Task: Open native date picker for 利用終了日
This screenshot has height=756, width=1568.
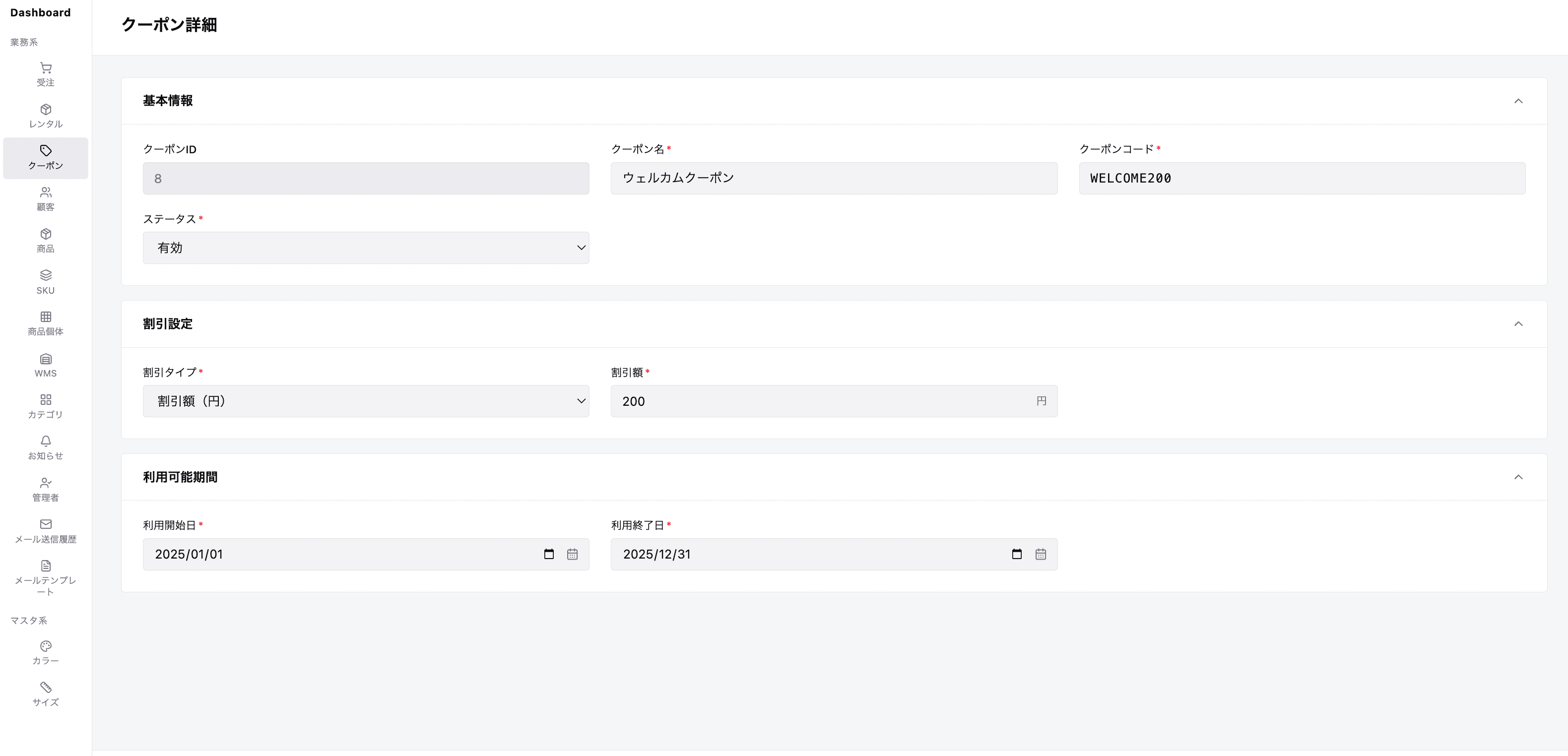Action: pyautogui.click(x=1017, y=554)
